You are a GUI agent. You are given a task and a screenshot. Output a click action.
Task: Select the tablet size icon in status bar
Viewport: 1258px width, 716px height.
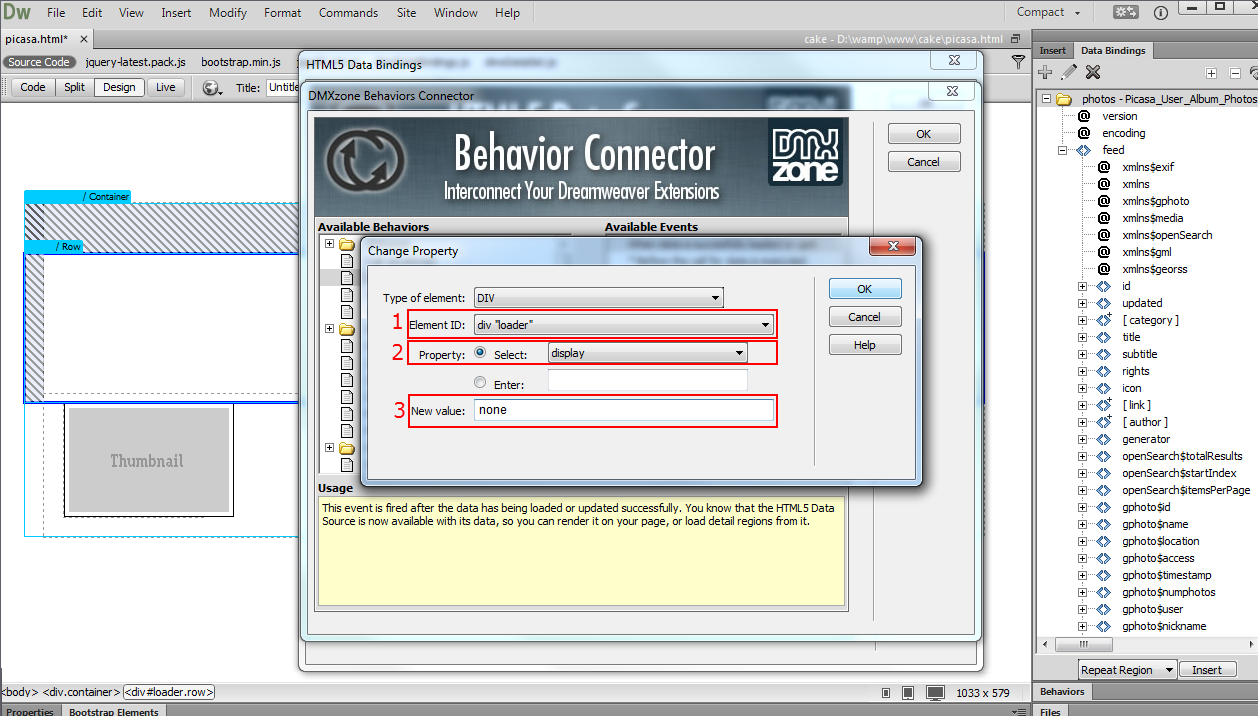908,692
